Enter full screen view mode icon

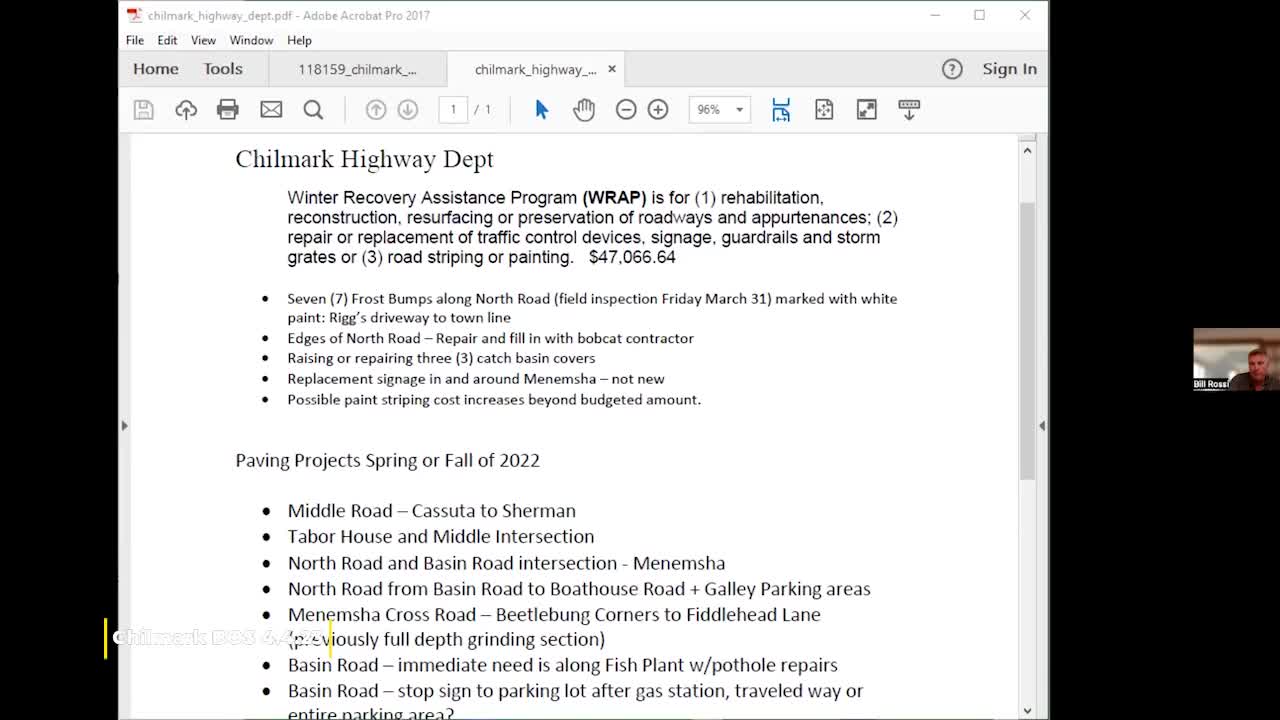point(866,110)
